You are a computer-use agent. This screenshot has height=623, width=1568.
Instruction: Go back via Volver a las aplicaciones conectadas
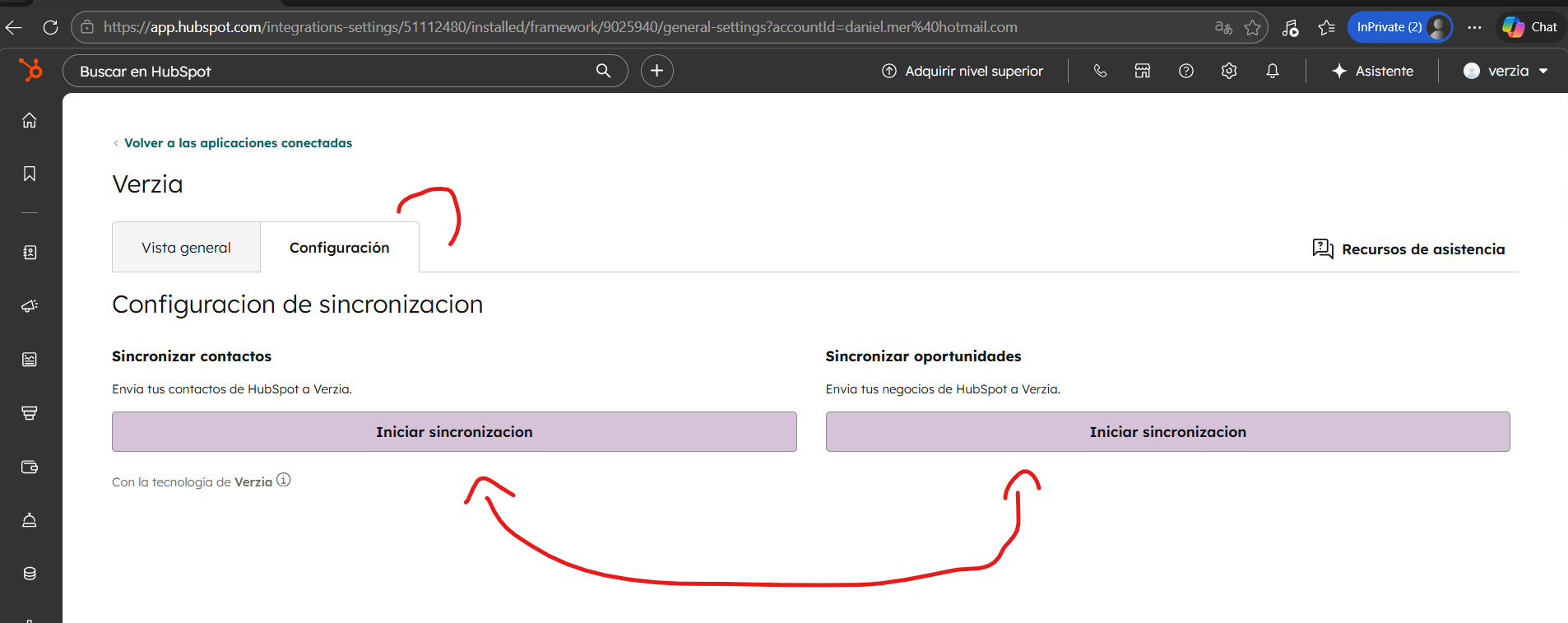pyautogui.click(x=233, y=143)
